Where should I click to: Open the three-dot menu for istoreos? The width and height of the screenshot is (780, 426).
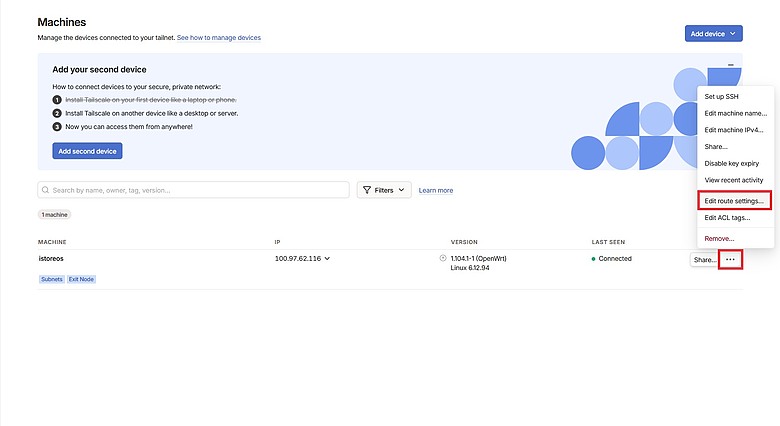(x=730, y=259)
